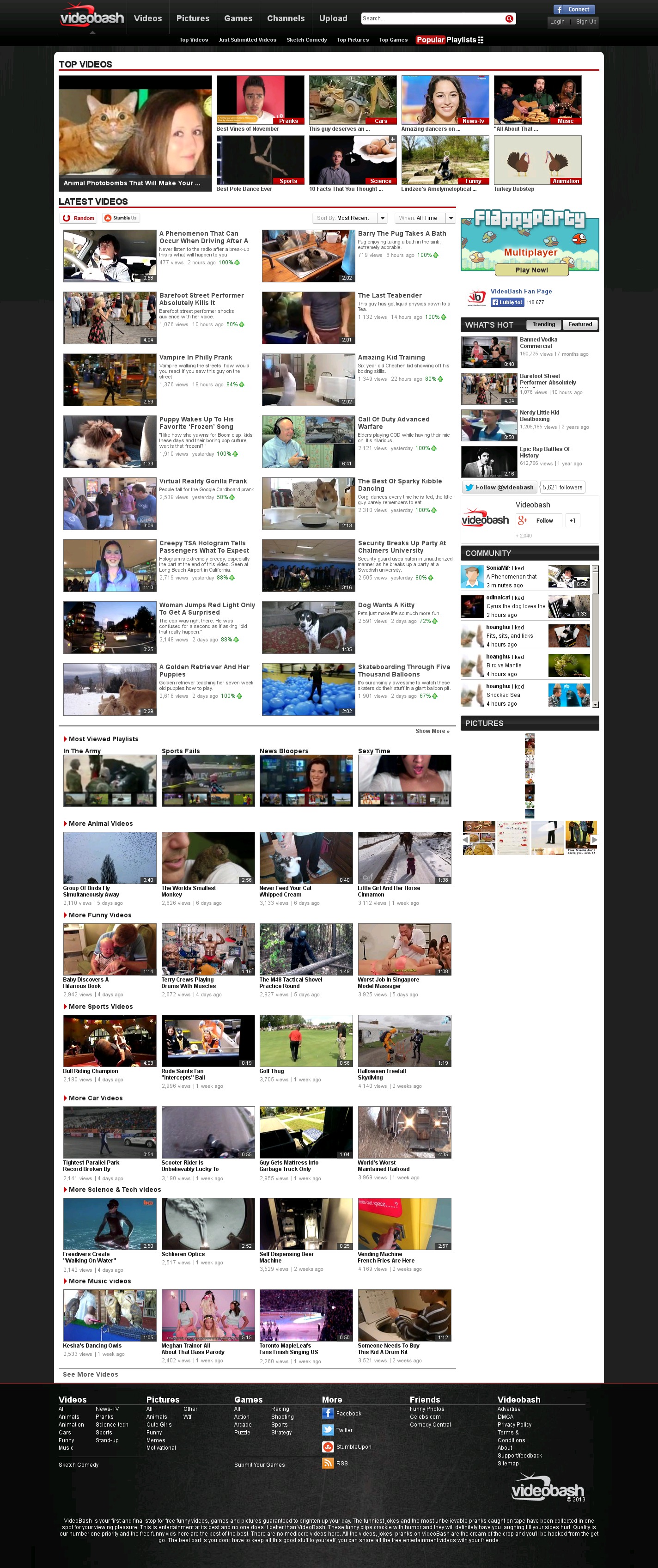Click the Community panel scrollbar thumb
The width and height of the screenshot is (658, 1568).
pyautogui.click(x=595, y=583)
